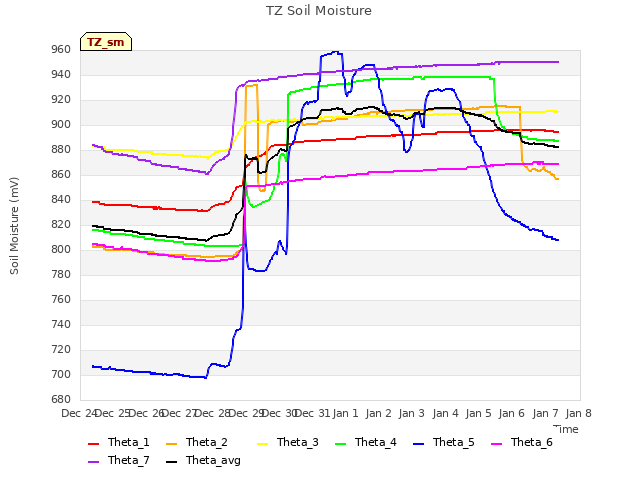640x480 pixels.
Task: Click the Jan 1 x-axis tick label
Action: tap(345, 413)
